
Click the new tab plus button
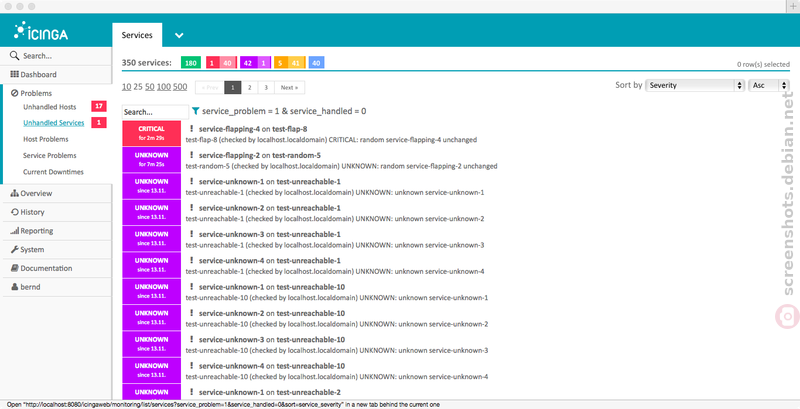click(793, 6)
